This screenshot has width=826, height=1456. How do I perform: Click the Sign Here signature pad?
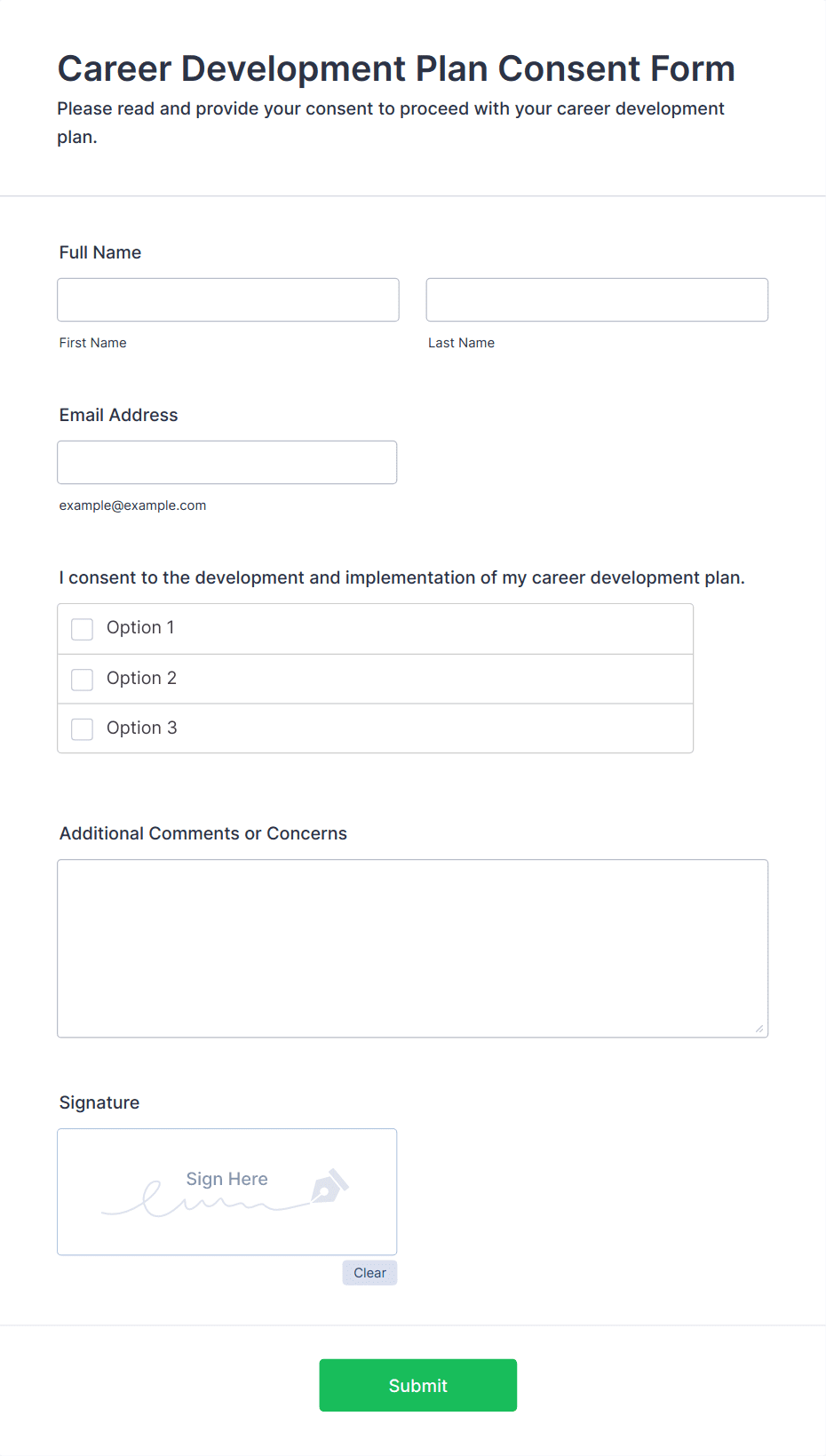(227, 1192)
